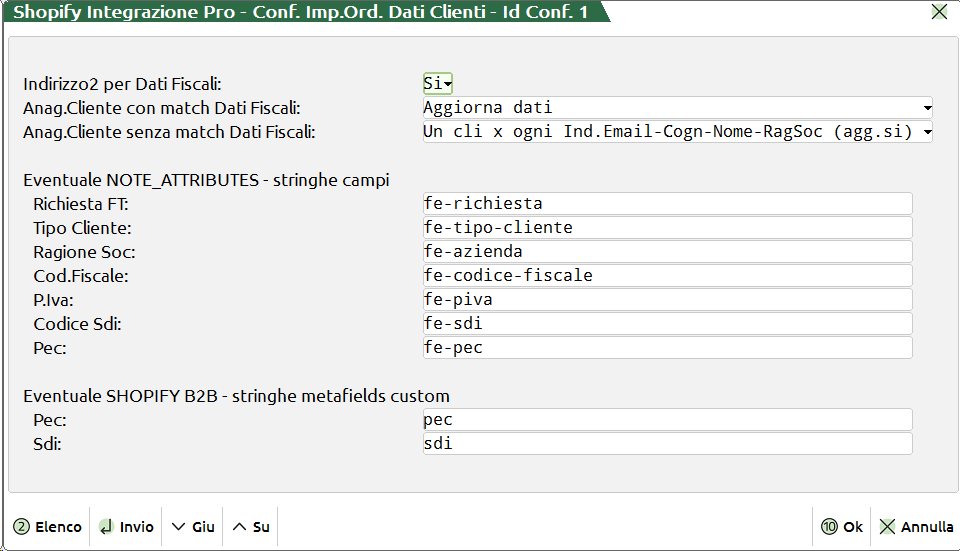Close the dialog with title-bar X
960x551 pixels.
point(939,12)
